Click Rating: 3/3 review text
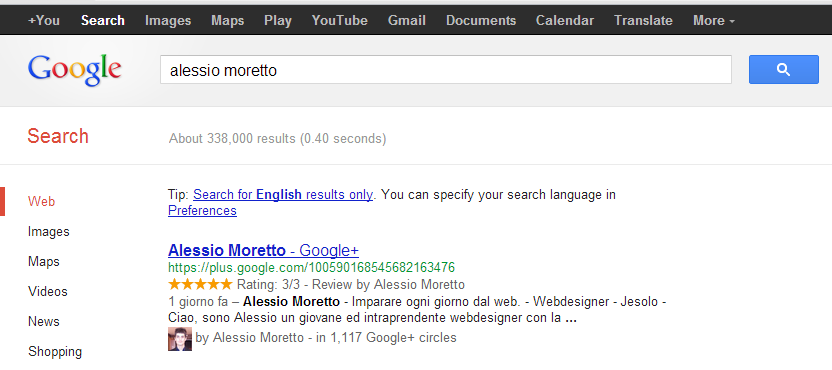 (x=351, y=285)
